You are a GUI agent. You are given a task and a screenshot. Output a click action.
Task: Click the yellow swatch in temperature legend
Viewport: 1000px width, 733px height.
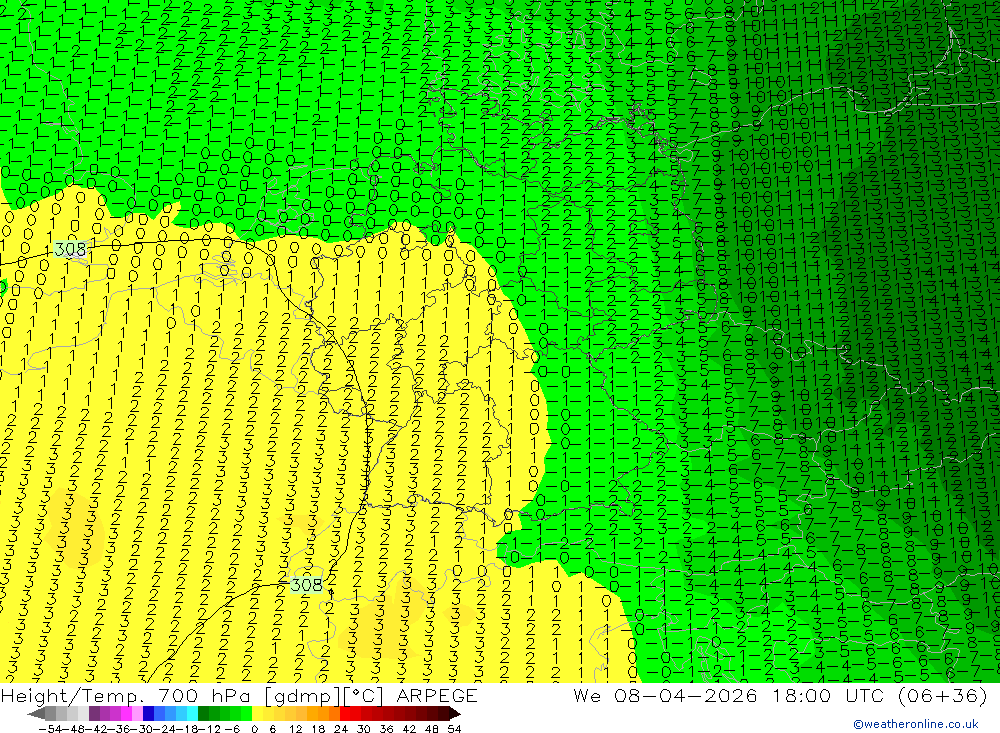coord(257,714)
